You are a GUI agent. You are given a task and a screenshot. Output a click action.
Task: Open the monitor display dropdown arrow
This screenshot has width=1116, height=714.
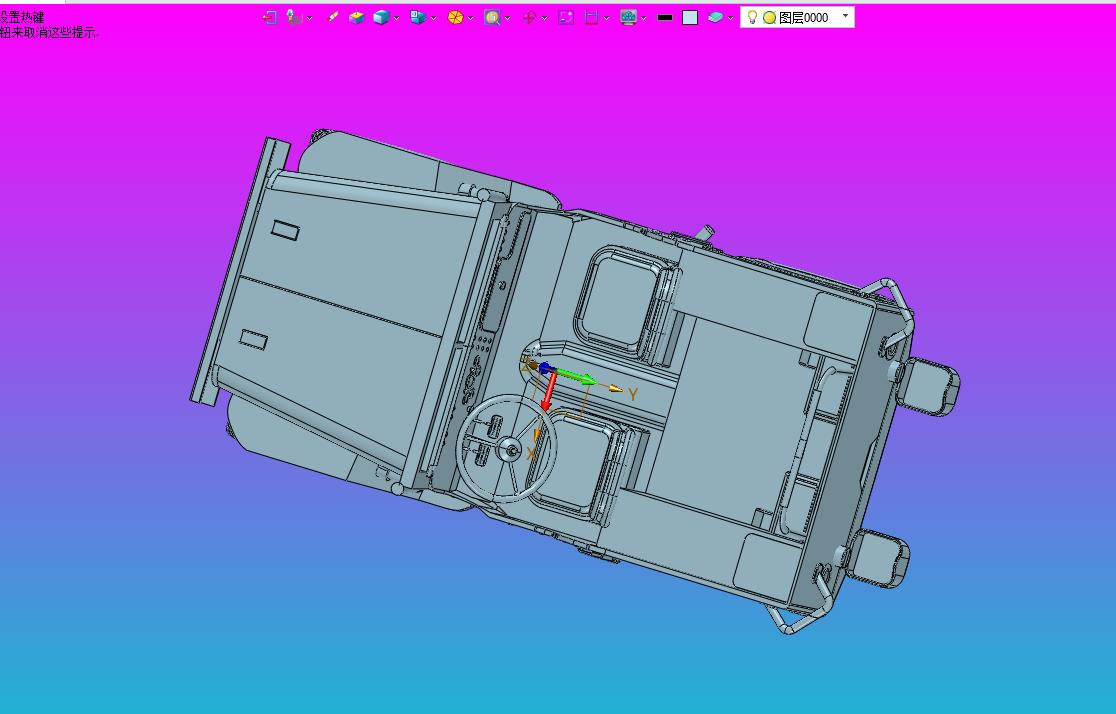point(643,19)
